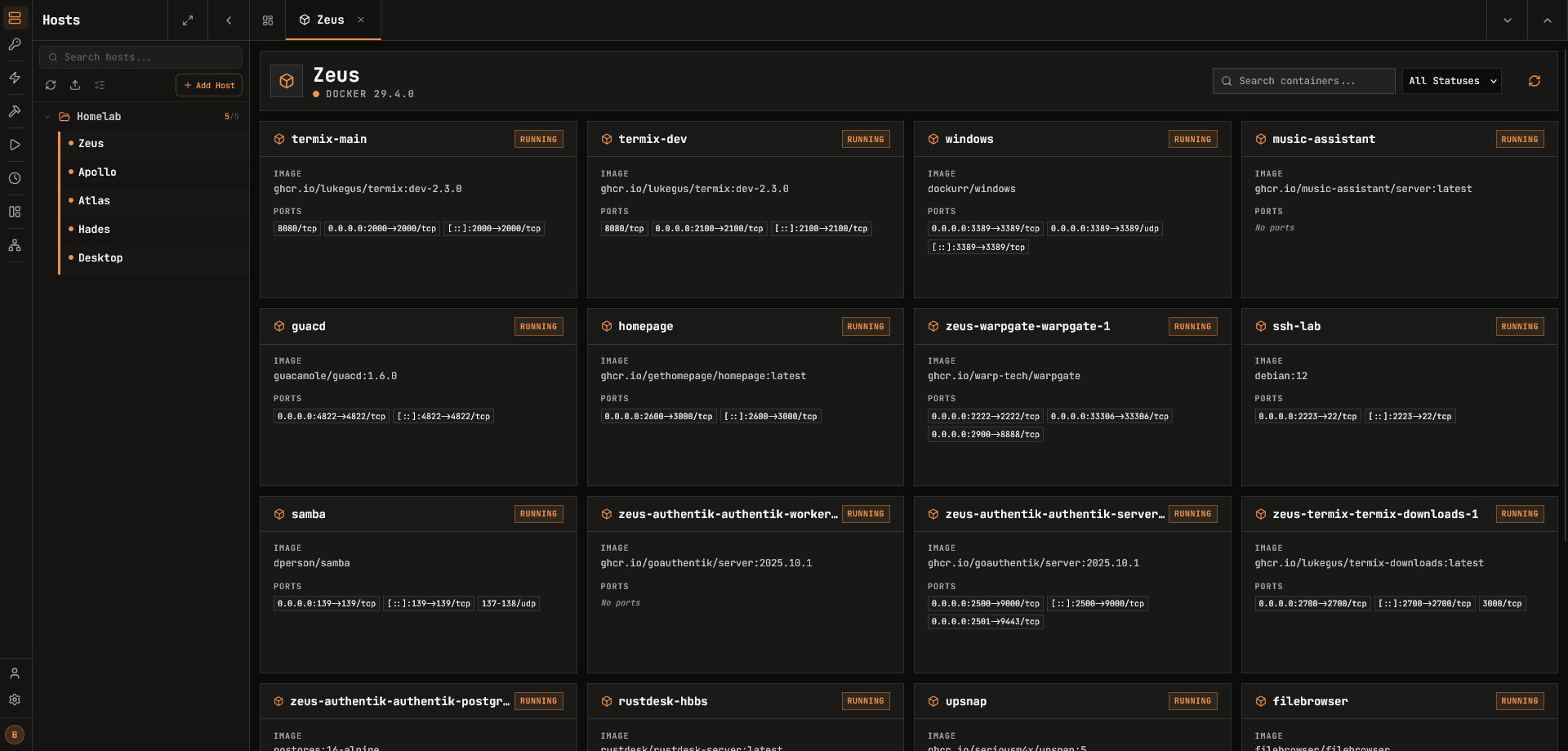Click the orange B user avatar
The image size is (1568, 751).
pos(15,735)
